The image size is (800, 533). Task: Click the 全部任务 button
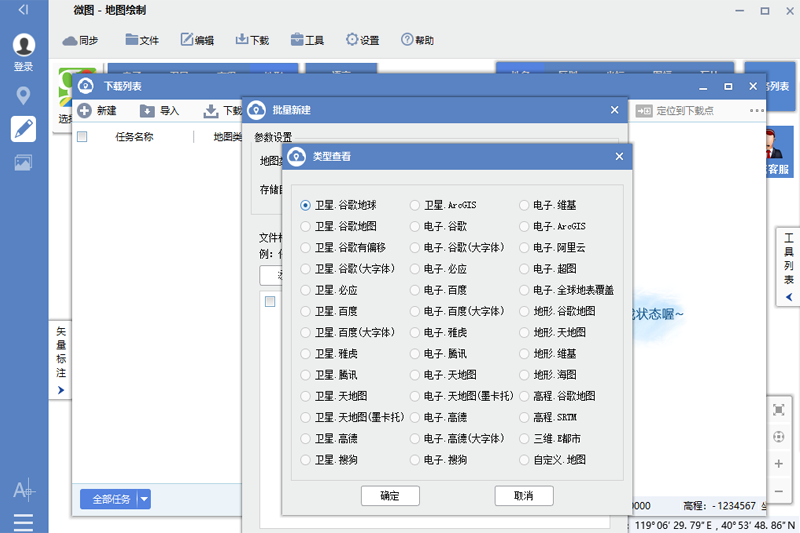pos(109,499)
